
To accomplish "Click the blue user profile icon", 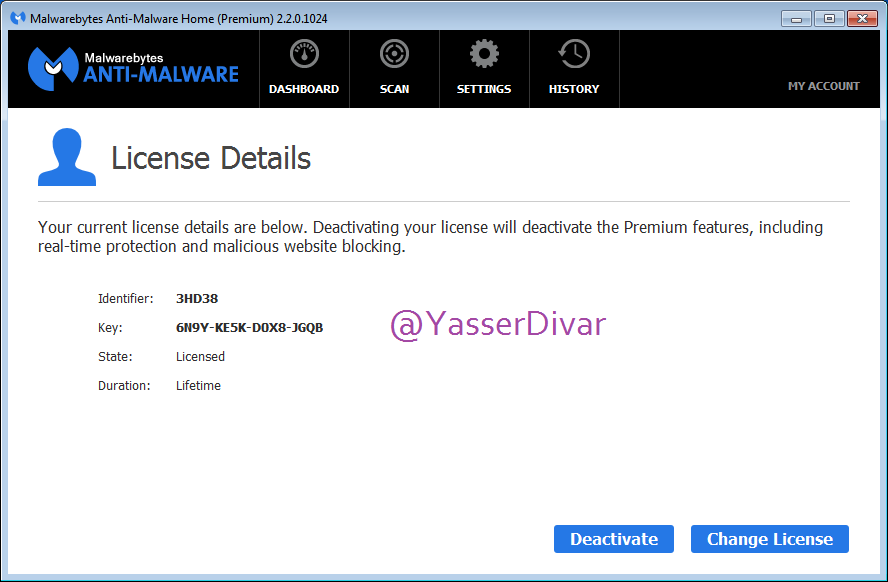I will tap(67, 157).
